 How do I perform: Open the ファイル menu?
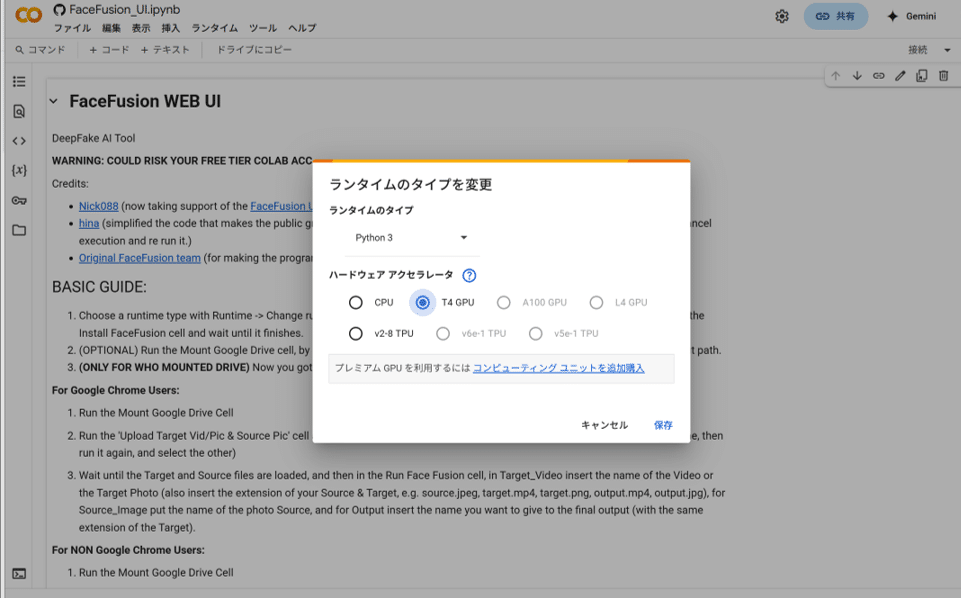point(72,28)
